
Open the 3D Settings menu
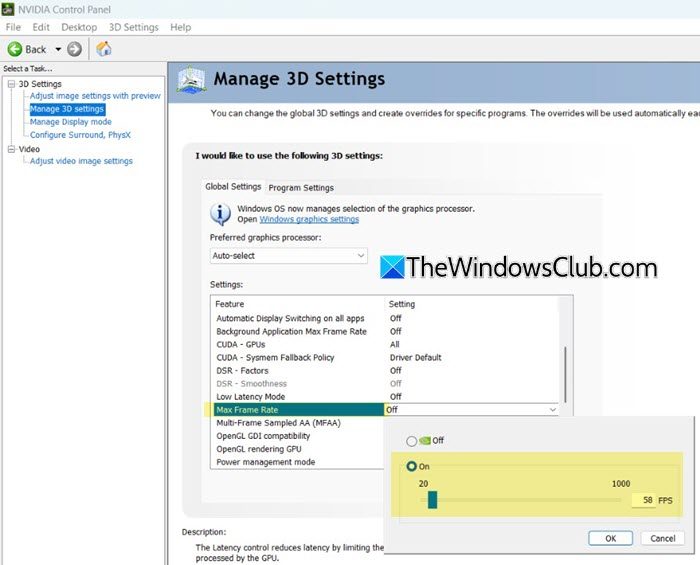(133, 27)
